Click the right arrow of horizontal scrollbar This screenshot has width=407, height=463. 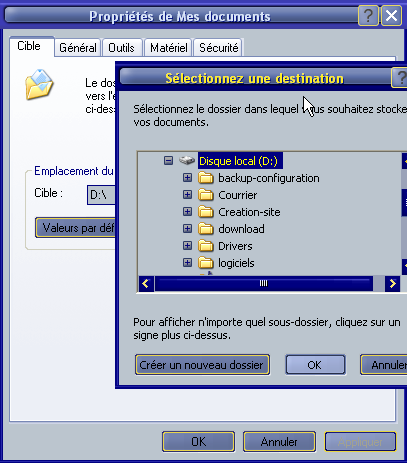(393, 284)
